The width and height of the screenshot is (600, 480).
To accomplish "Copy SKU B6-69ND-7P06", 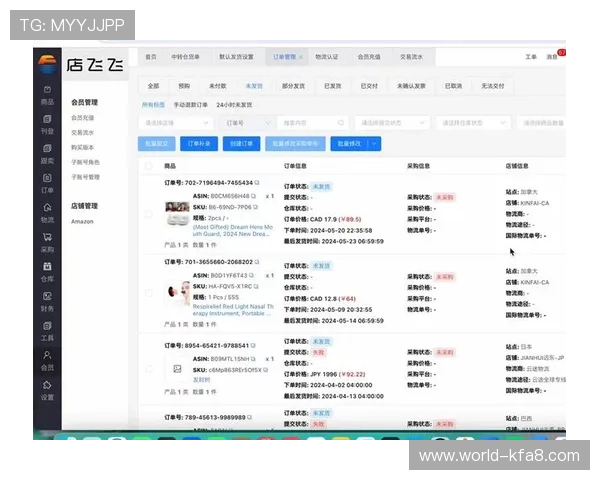I will (256, 207).
